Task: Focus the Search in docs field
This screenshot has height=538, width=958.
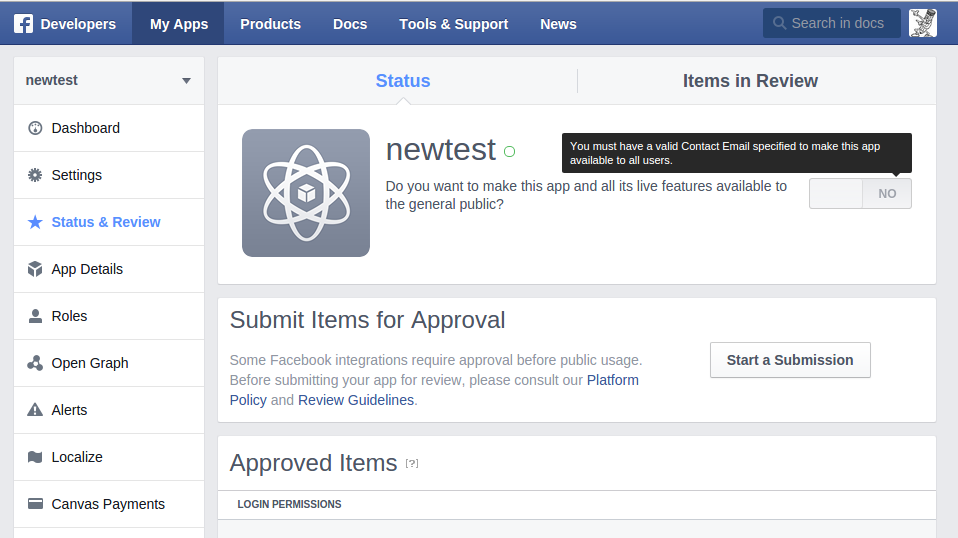Action: [832, 23]
